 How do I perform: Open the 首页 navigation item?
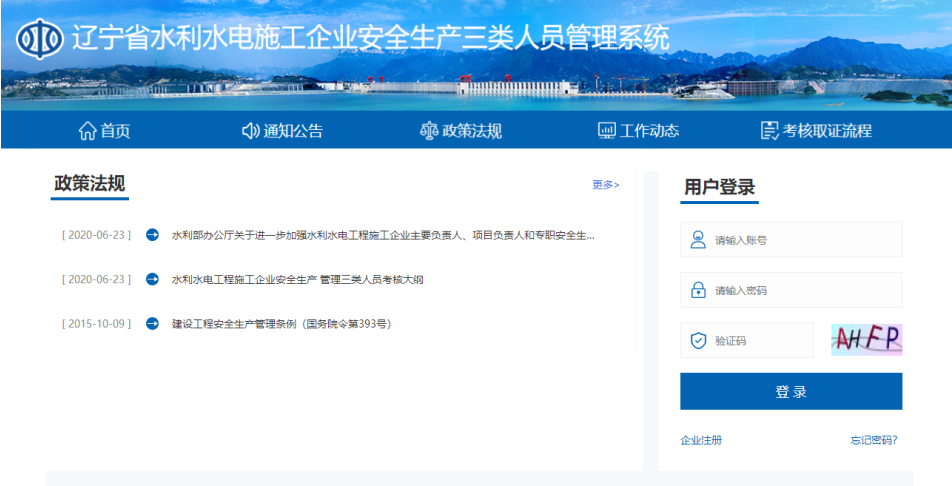tap(104, 131)
